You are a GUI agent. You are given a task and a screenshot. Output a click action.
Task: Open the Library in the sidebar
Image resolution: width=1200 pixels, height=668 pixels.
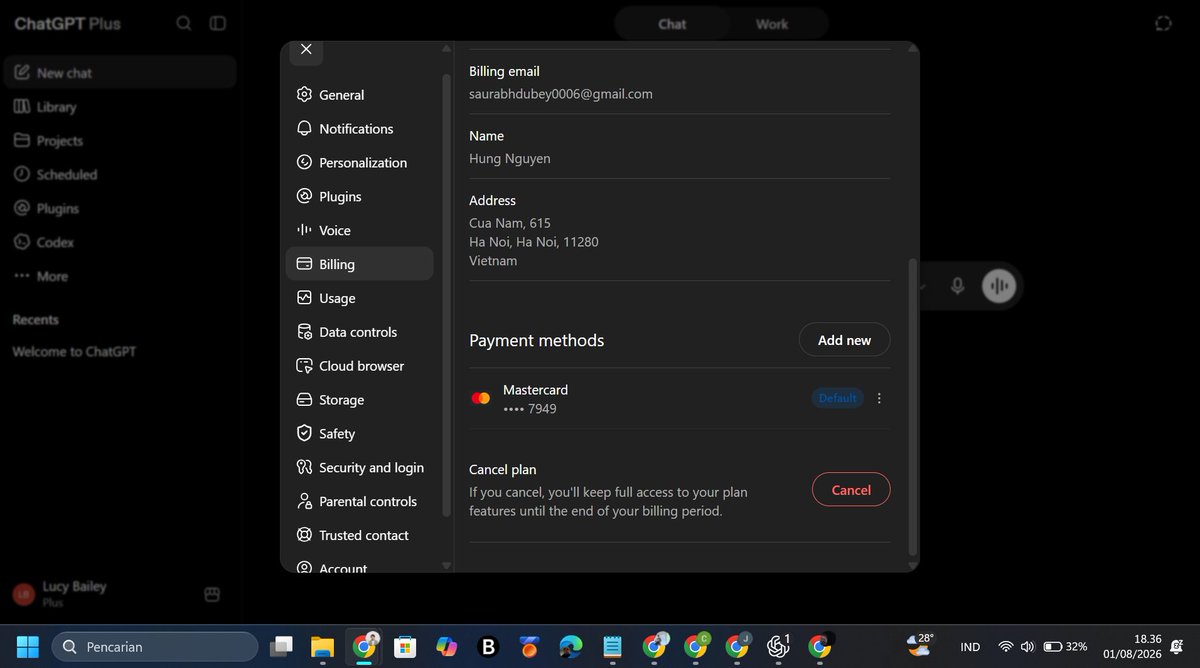click(120, 107)
